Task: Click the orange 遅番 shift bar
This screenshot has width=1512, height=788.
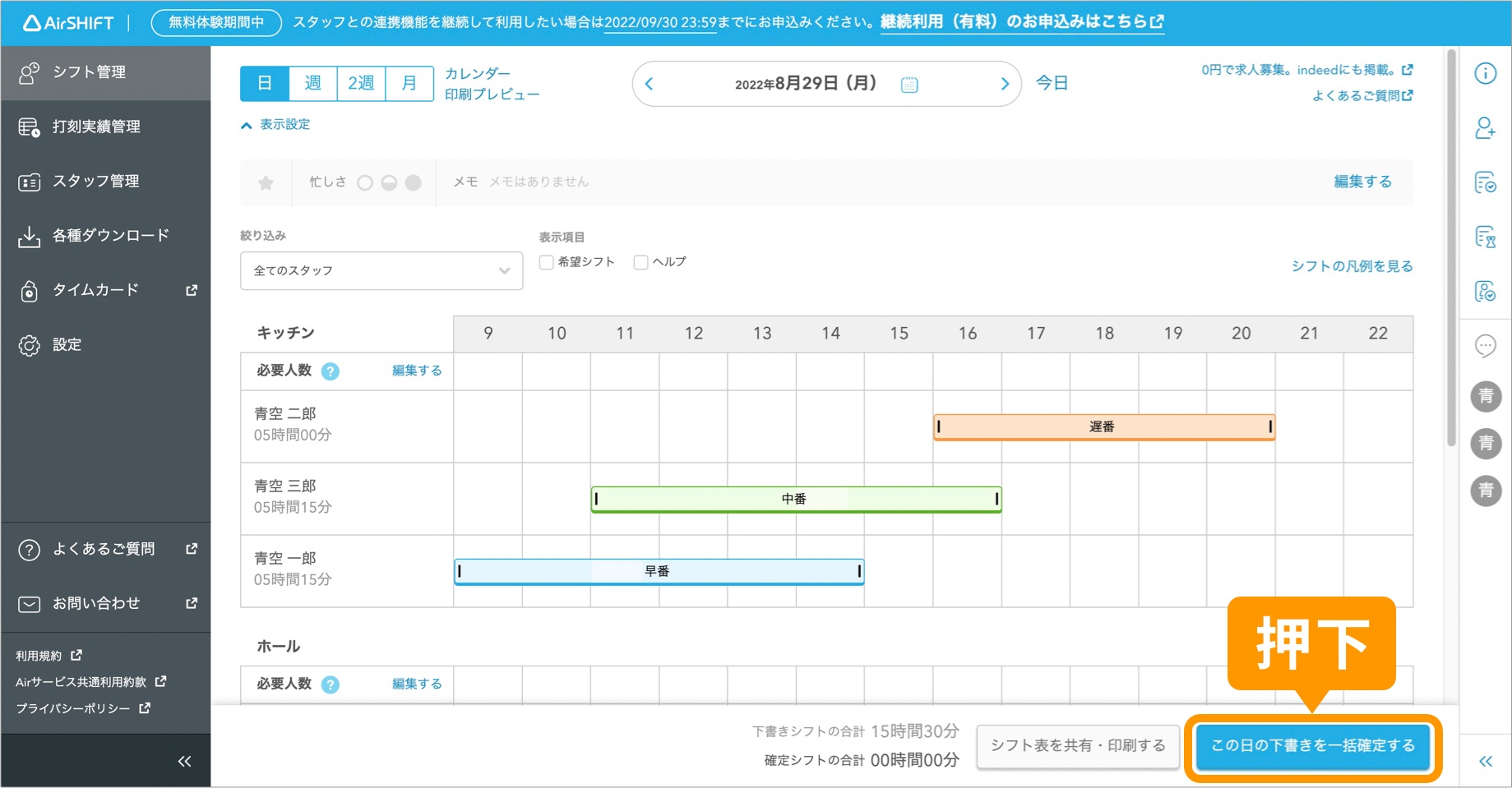Action: [1103, 426]
